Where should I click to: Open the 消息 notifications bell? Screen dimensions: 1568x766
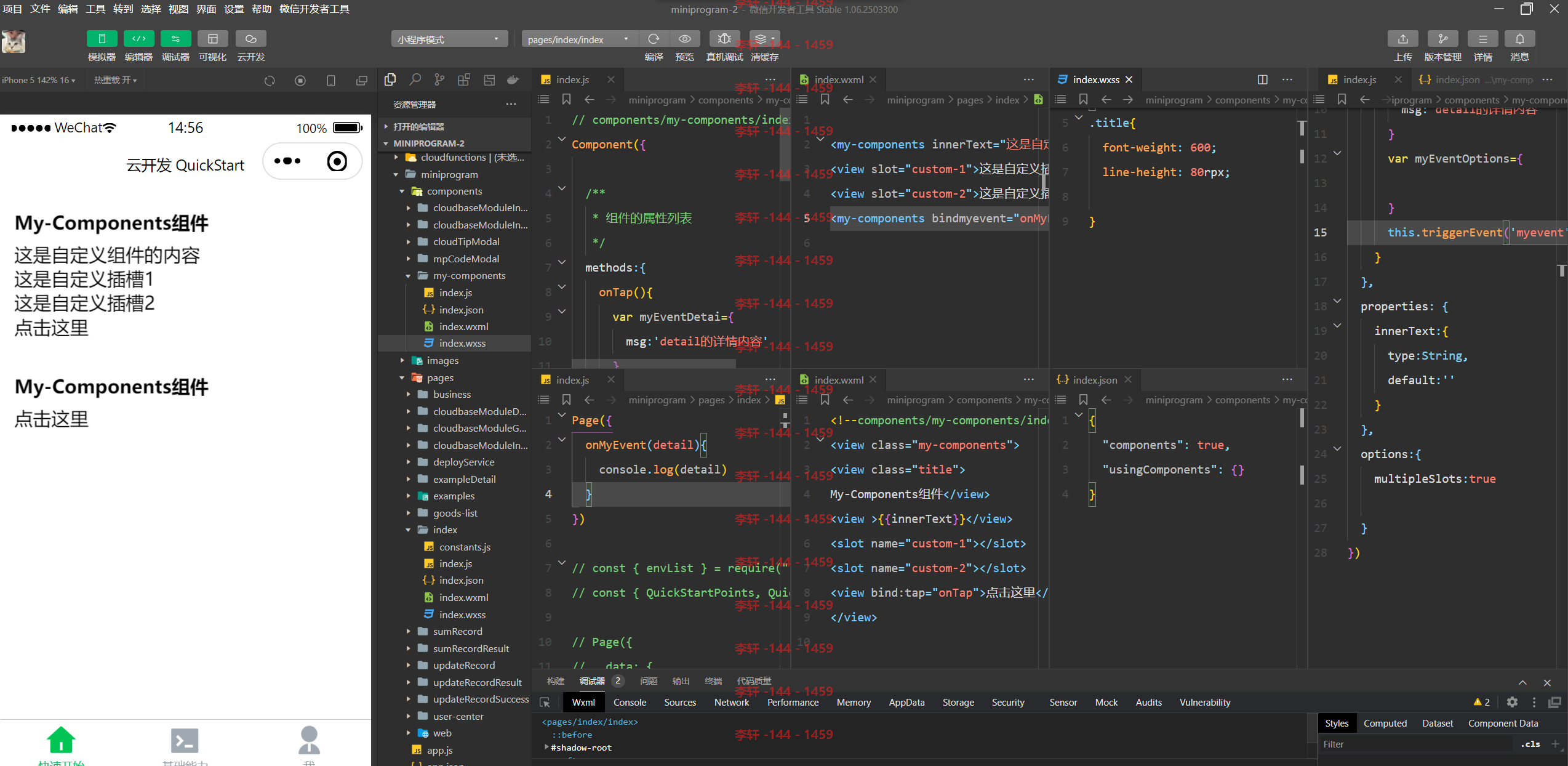click(x=1519, y=39)
